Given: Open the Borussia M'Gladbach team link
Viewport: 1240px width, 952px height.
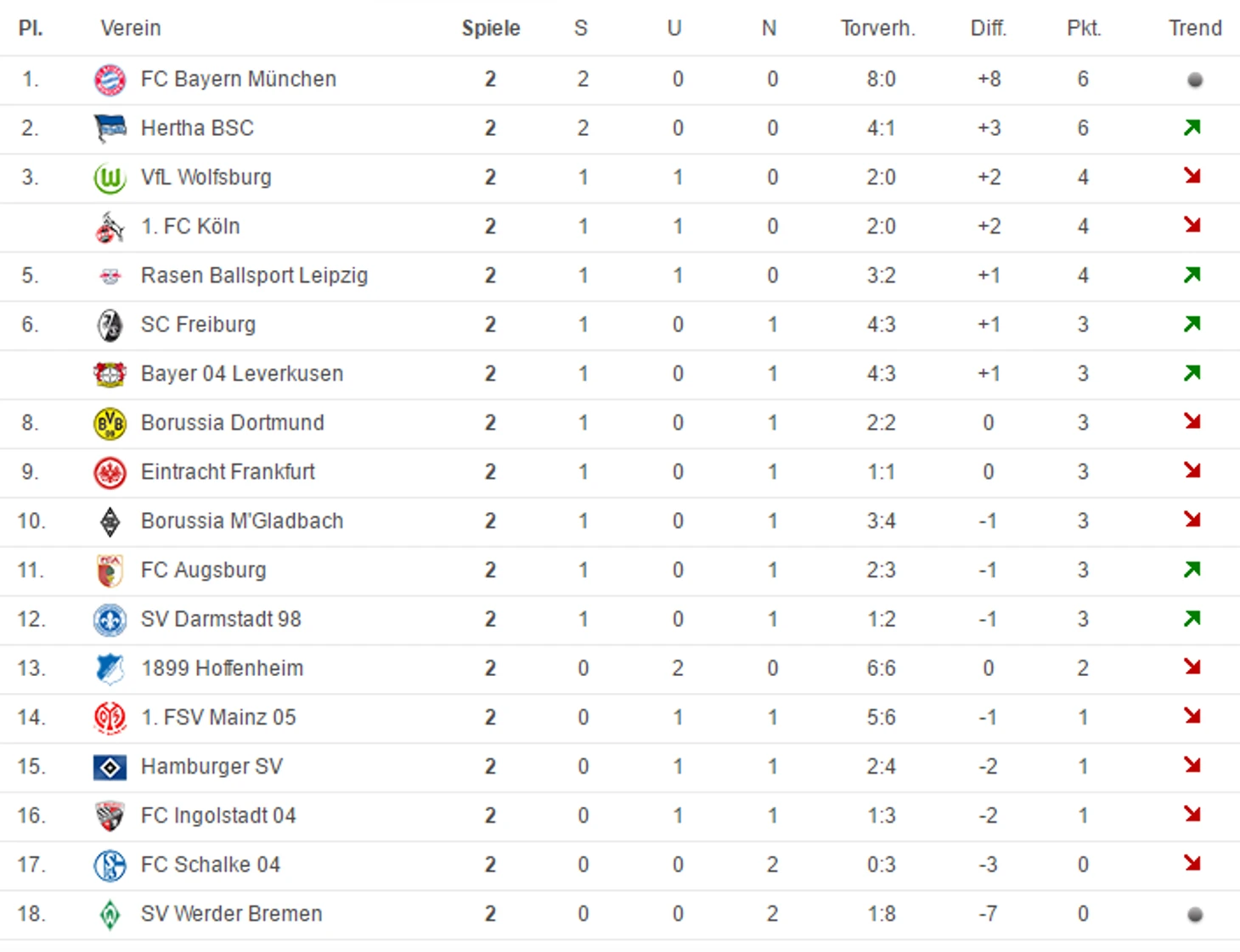Looking at the screenshot, I should click(242, 521).
